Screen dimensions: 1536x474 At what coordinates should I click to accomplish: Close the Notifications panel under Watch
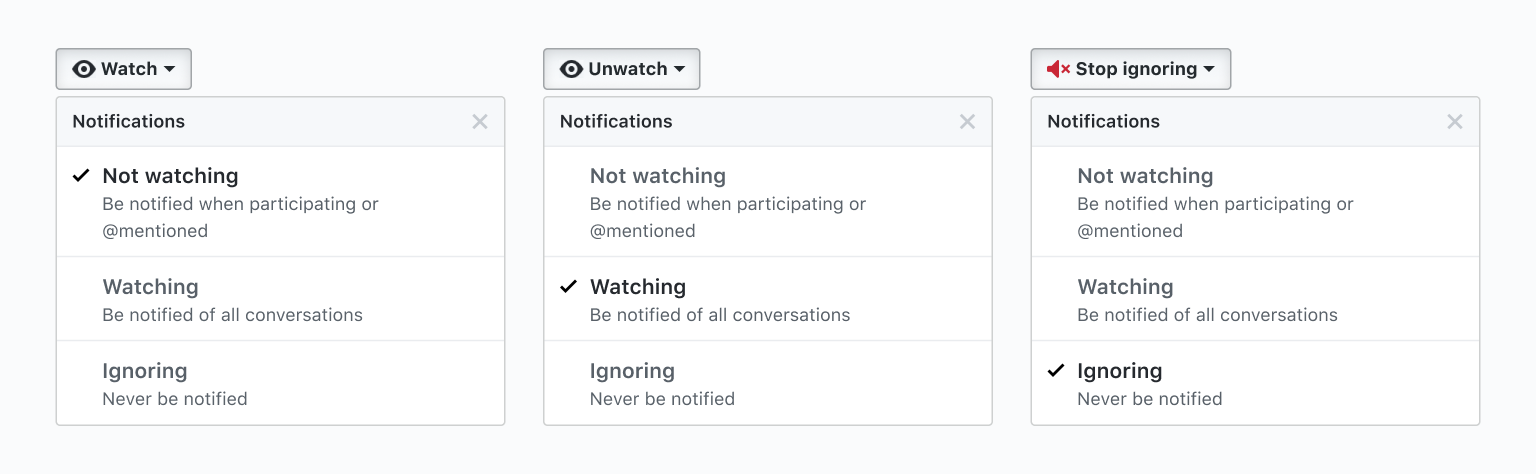tap(480, 122)
